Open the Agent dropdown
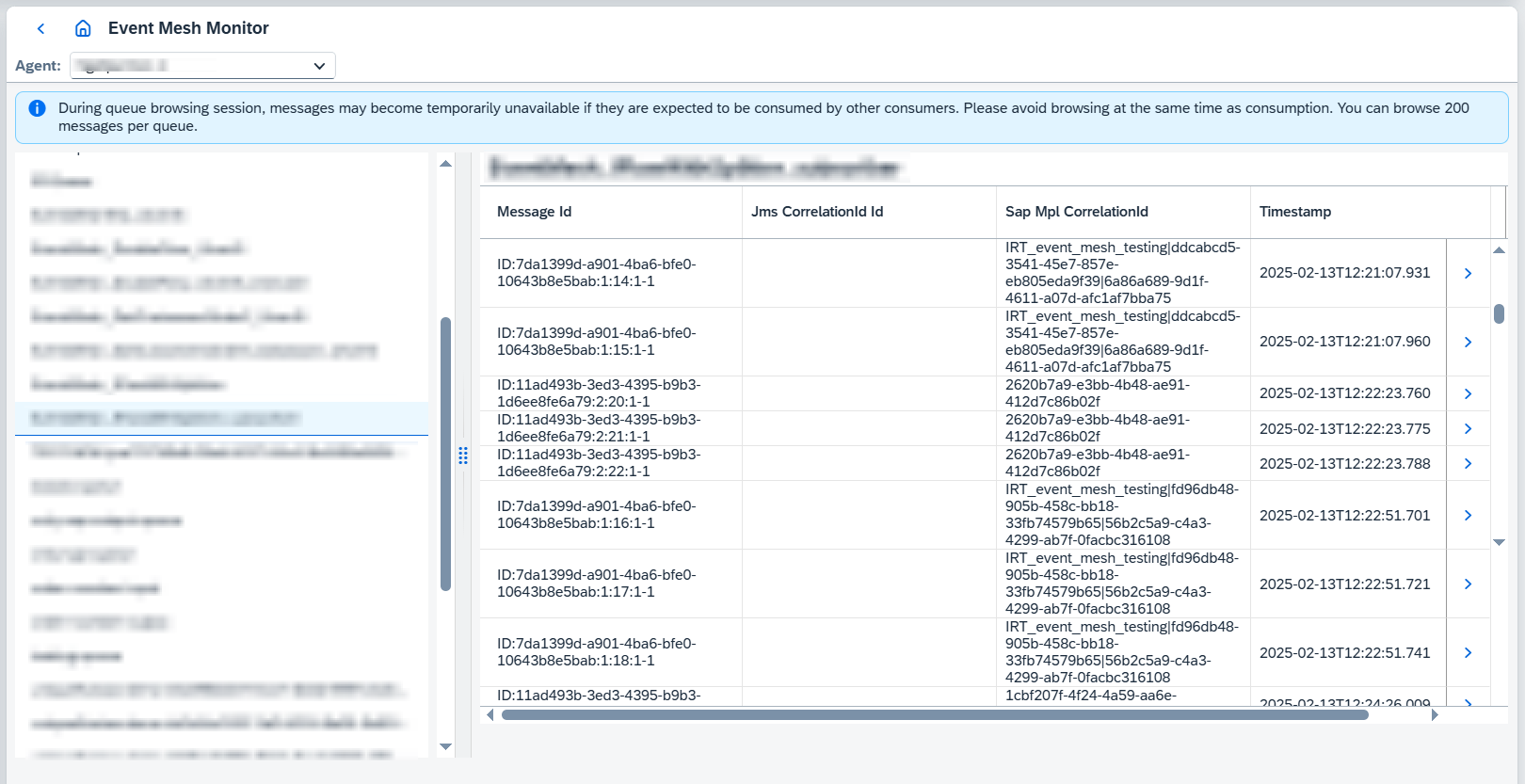This screenshot has width=1525, height=784. (202, 66)
